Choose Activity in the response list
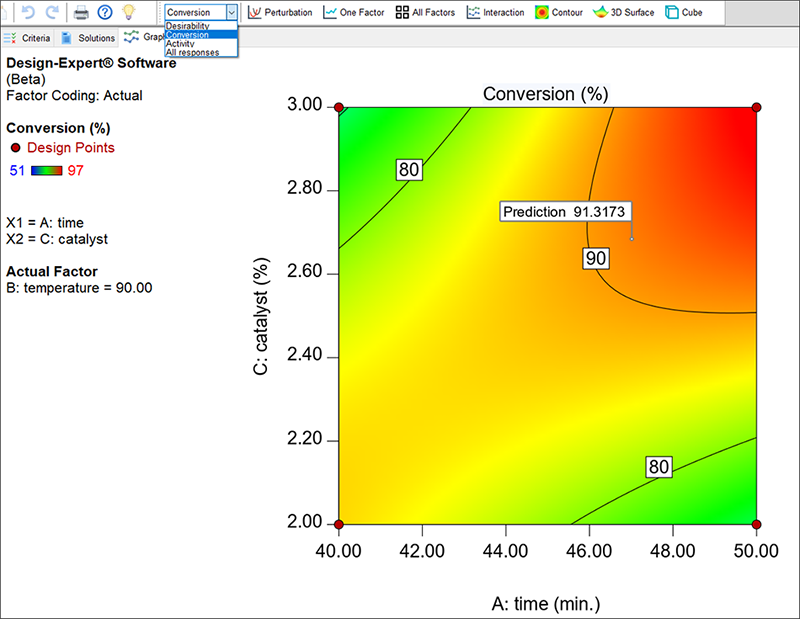This screenshot has width=800, height=619. tap(180, 44)
